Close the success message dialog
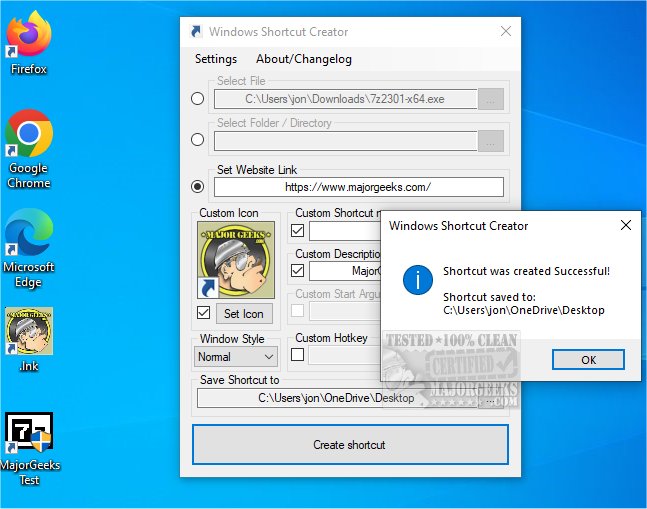Viewport: 647px width, 509px height. [x=626, y=225]
